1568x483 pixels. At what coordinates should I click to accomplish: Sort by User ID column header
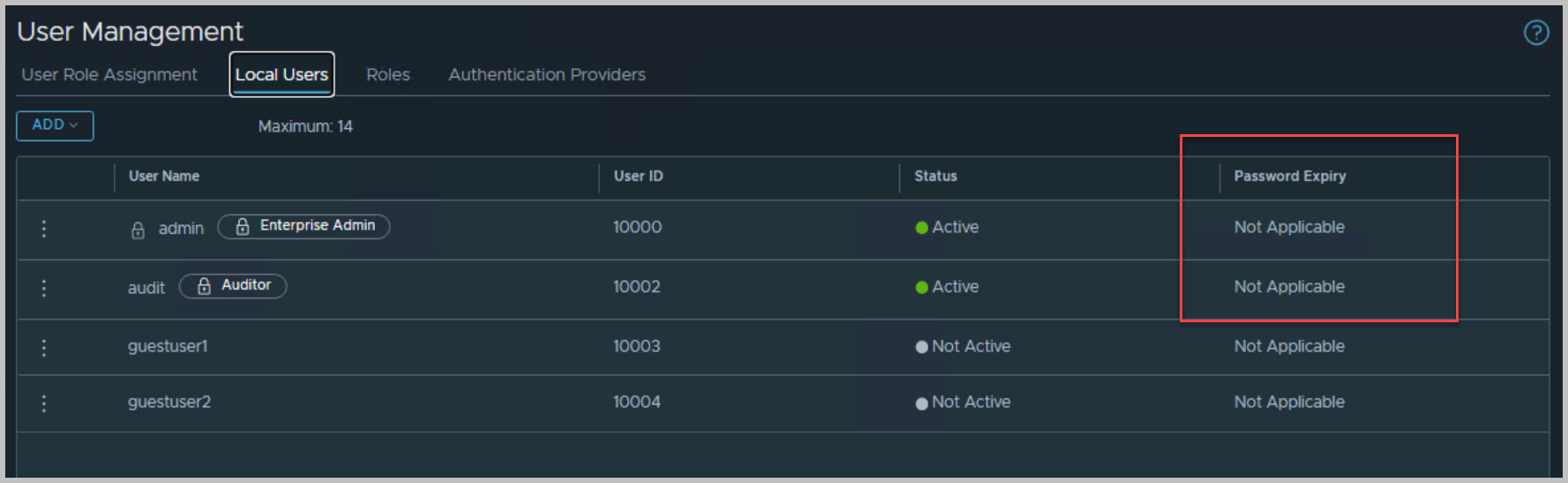638,177
